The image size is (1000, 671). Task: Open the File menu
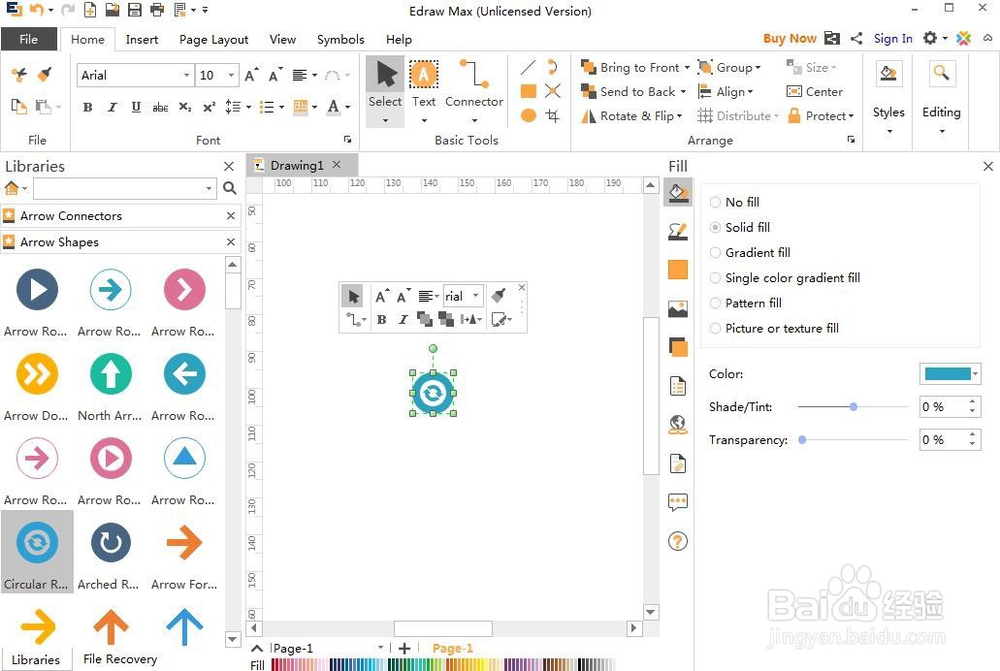(x=29, y=39)
